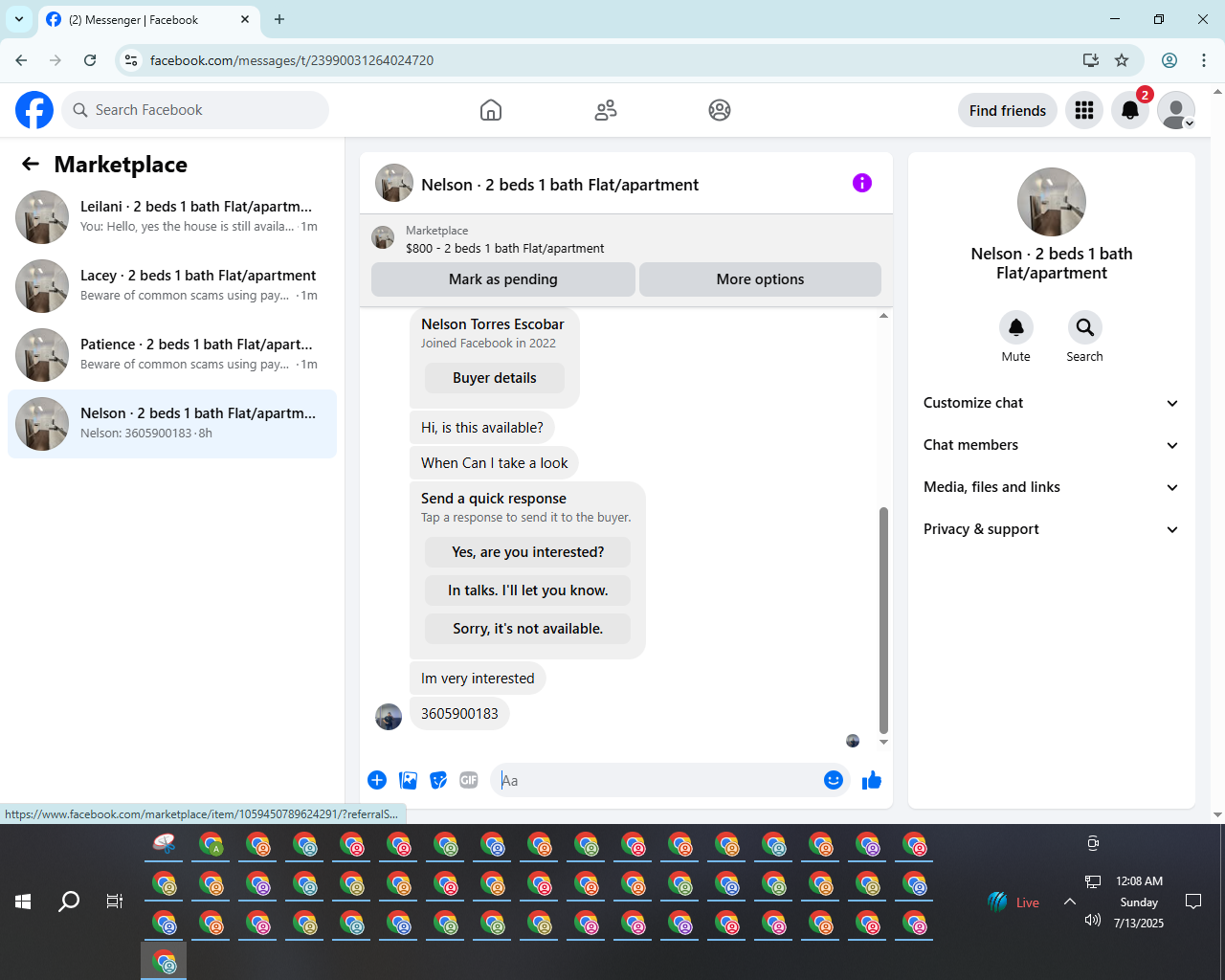
Task: Click the Mark as pending button
Action: click(503, 279)
